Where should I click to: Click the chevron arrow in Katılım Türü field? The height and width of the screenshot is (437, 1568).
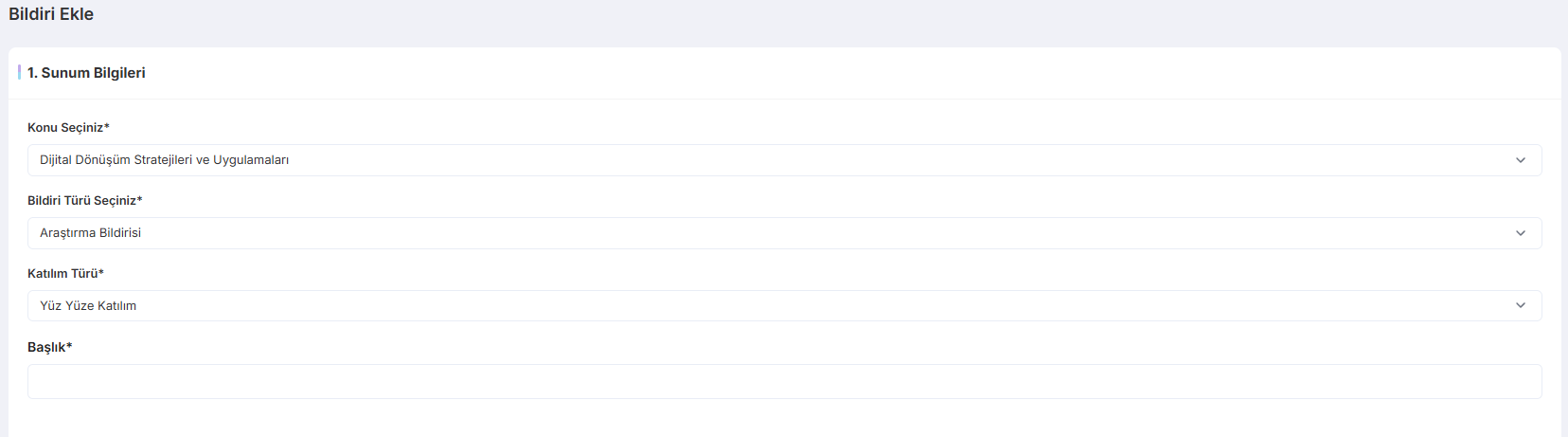pyautogui.click(x=1521, y=305)
